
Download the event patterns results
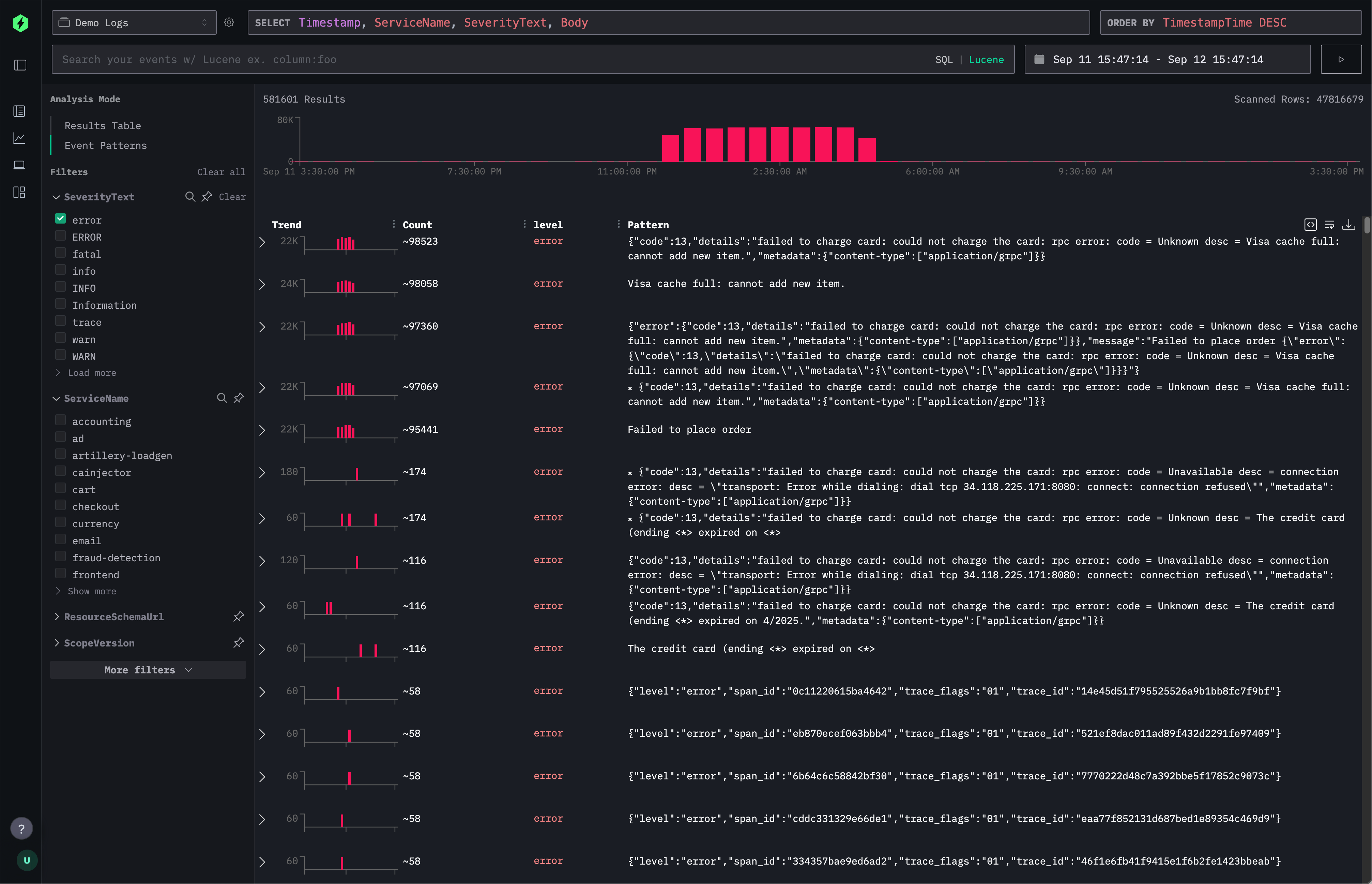tap(1349, 225)
